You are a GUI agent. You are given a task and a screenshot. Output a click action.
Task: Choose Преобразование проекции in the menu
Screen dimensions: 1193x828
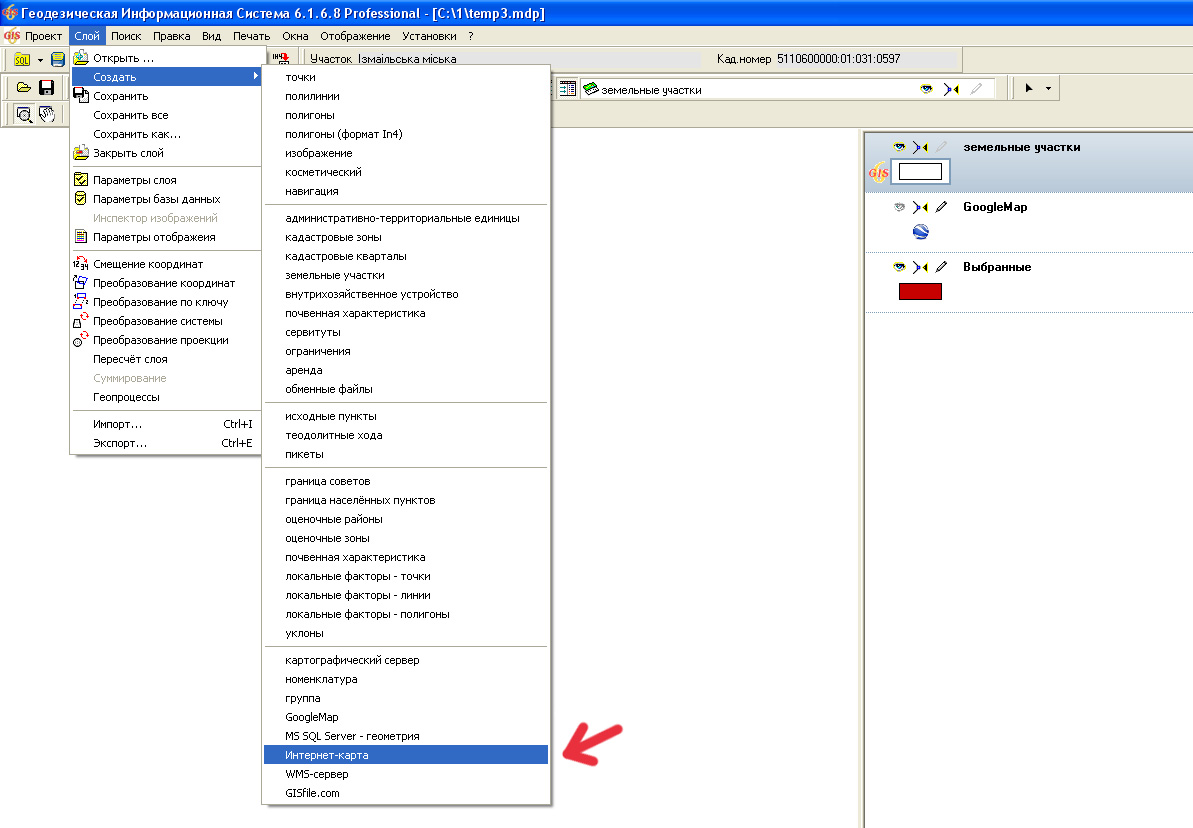pyautogui.click(x=166, y=340)
